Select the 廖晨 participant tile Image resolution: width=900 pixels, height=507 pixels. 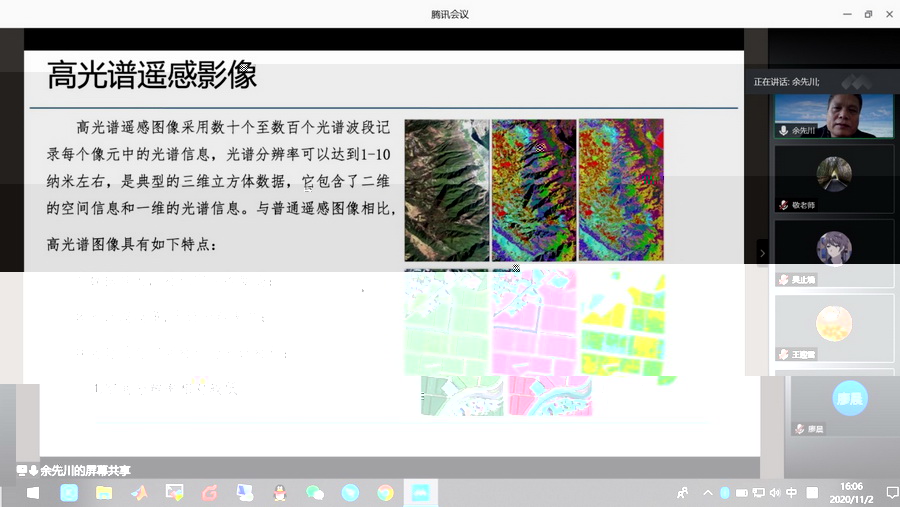pos(844,405)
